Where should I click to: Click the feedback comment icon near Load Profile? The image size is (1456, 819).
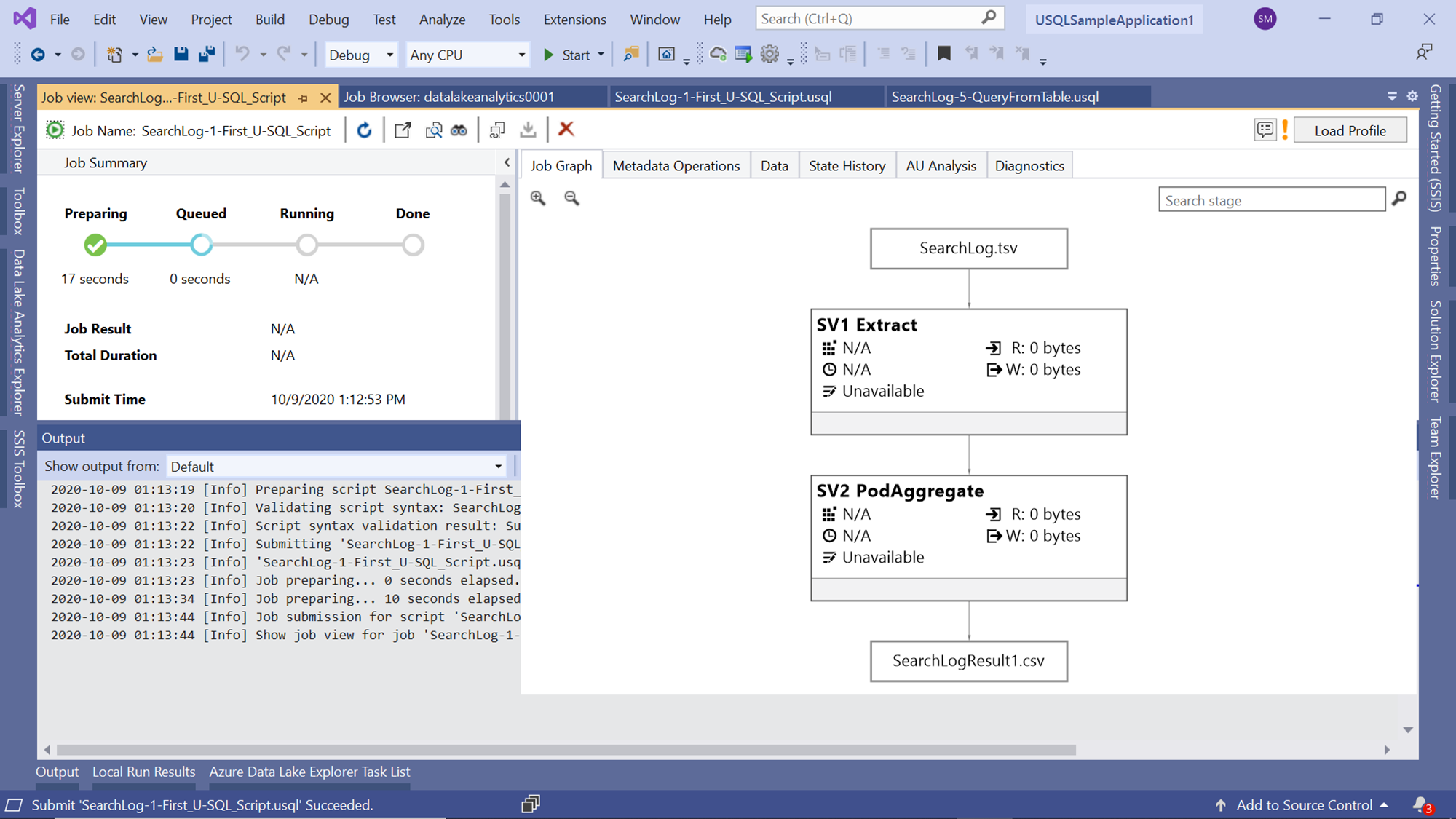pyautogui.click(x=1265, y=130)
